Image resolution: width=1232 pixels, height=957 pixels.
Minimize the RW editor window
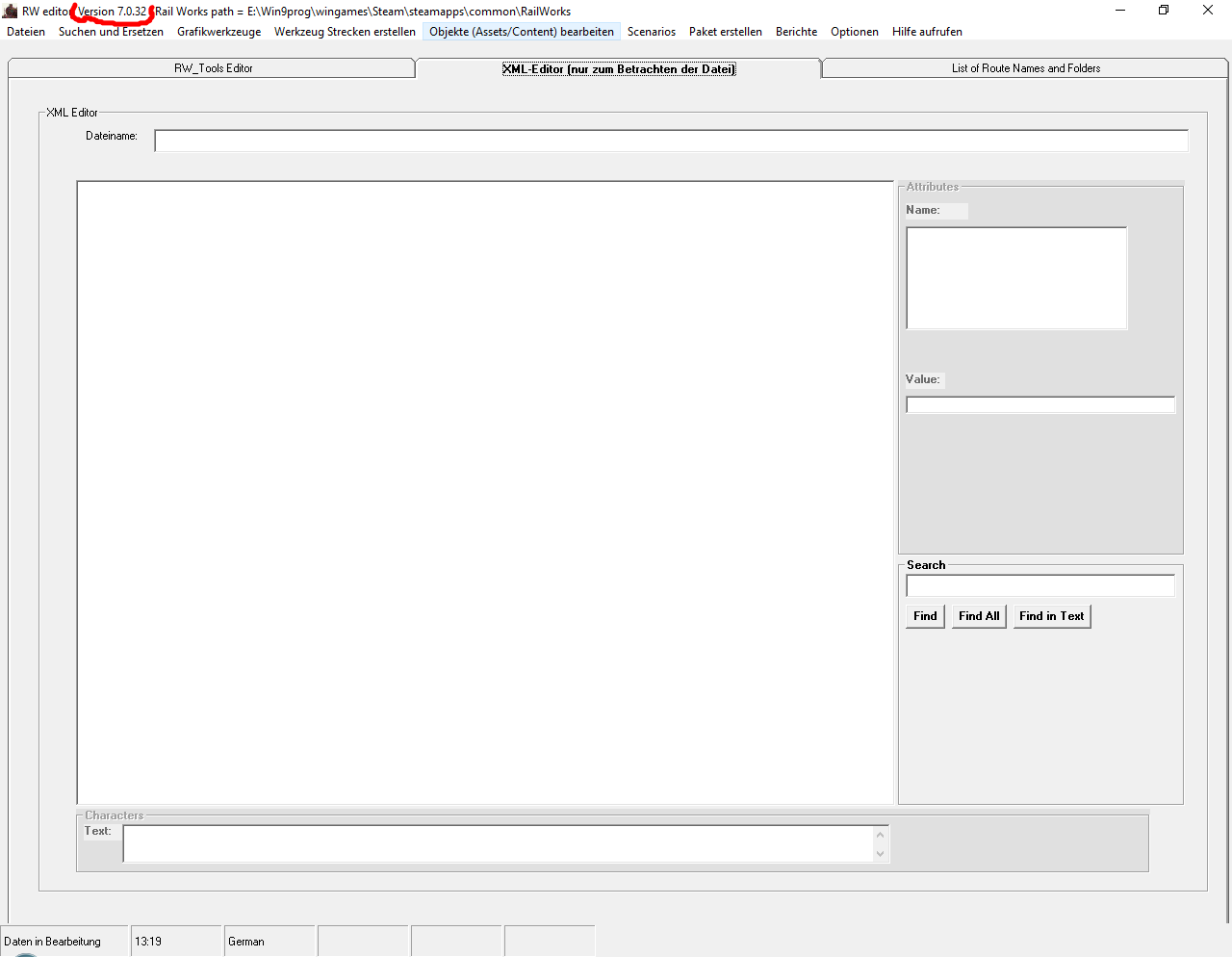tap(1120, 11)
